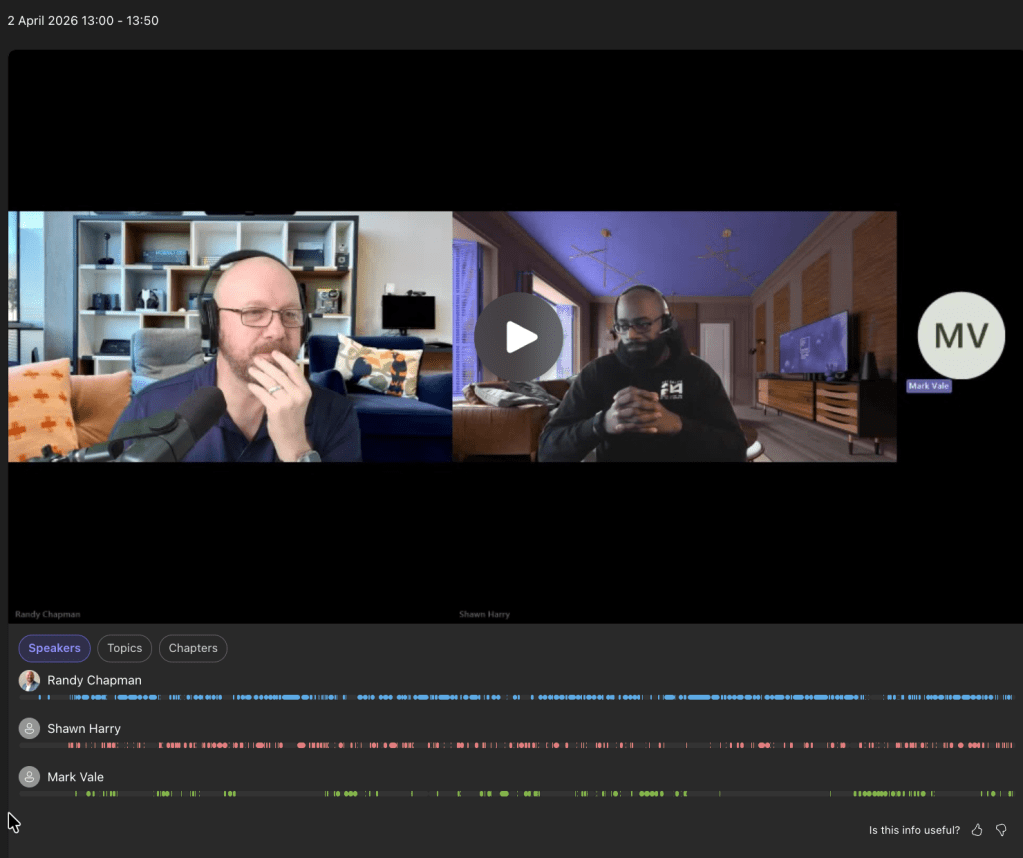
Task: Click Randy Chapman's profile photo in the speakers list
Action: click(29, 680)
